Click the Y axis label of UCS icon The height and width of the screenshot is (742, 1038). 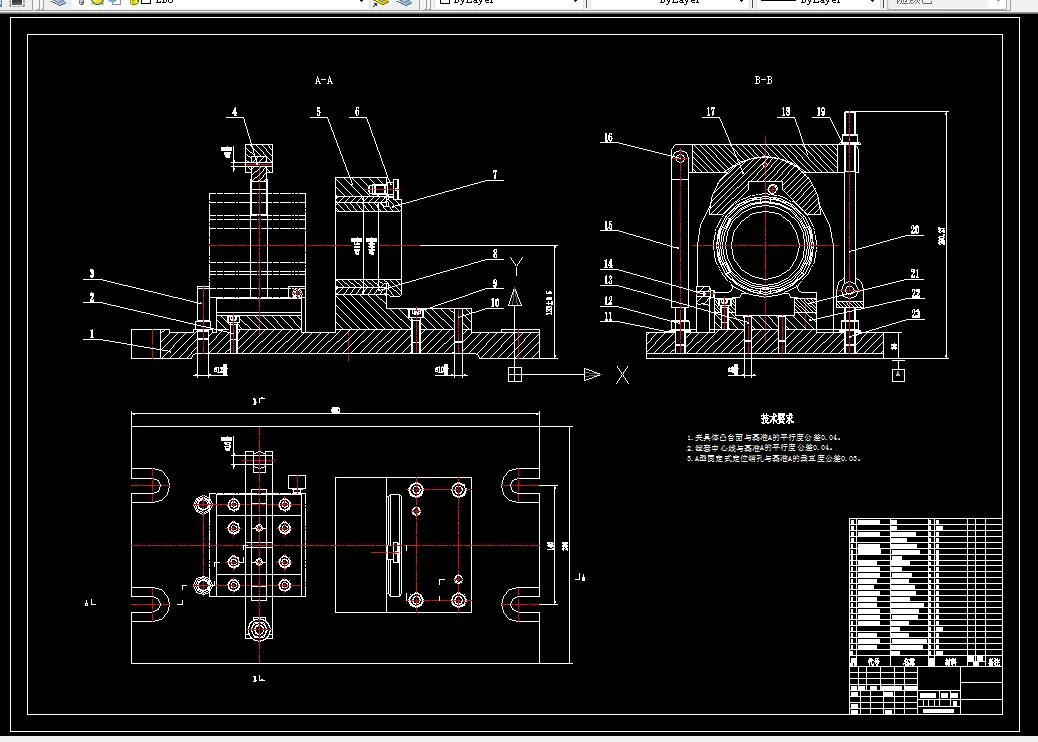point(517,266)
